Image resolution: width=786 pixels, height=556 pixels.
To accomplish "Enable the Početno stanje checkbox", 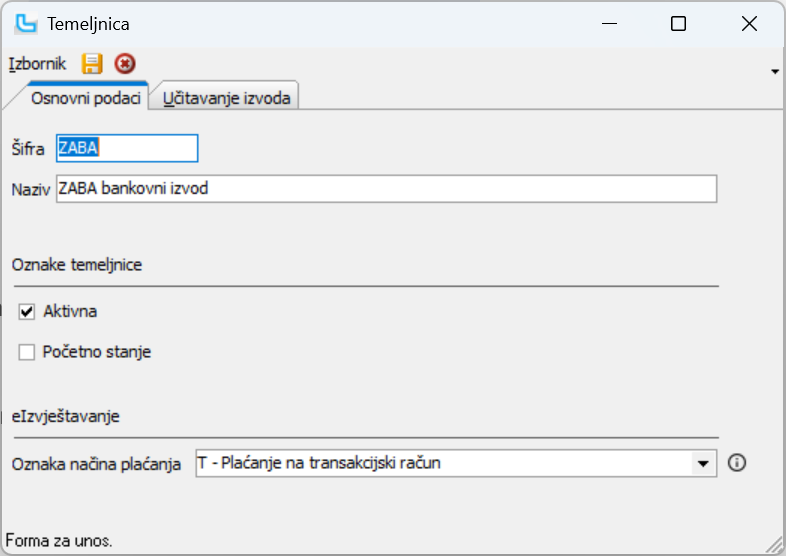I will [x=27, y=352].
